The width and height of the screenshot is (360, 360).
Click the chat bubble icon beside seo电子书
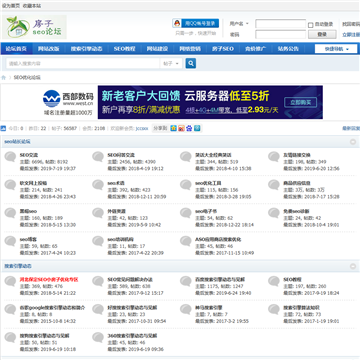186,213
